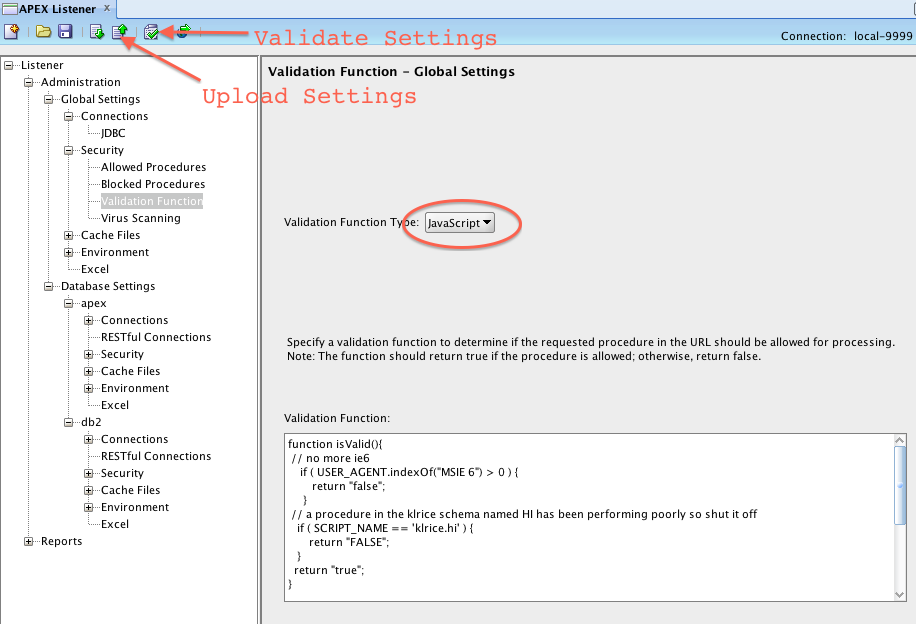Collapse the db2 database node
This screenshot has height=624, width=916.
pos(68,422)
